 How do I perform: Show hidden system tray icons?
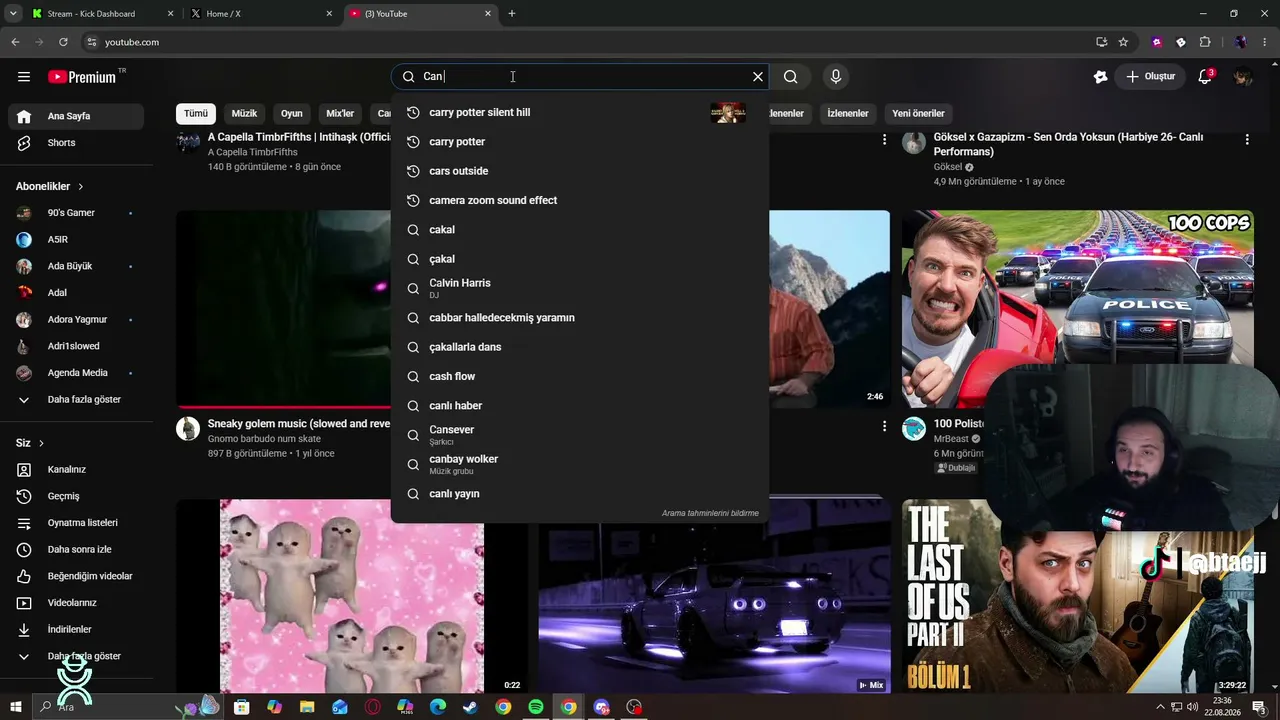tap(1160, 707)
